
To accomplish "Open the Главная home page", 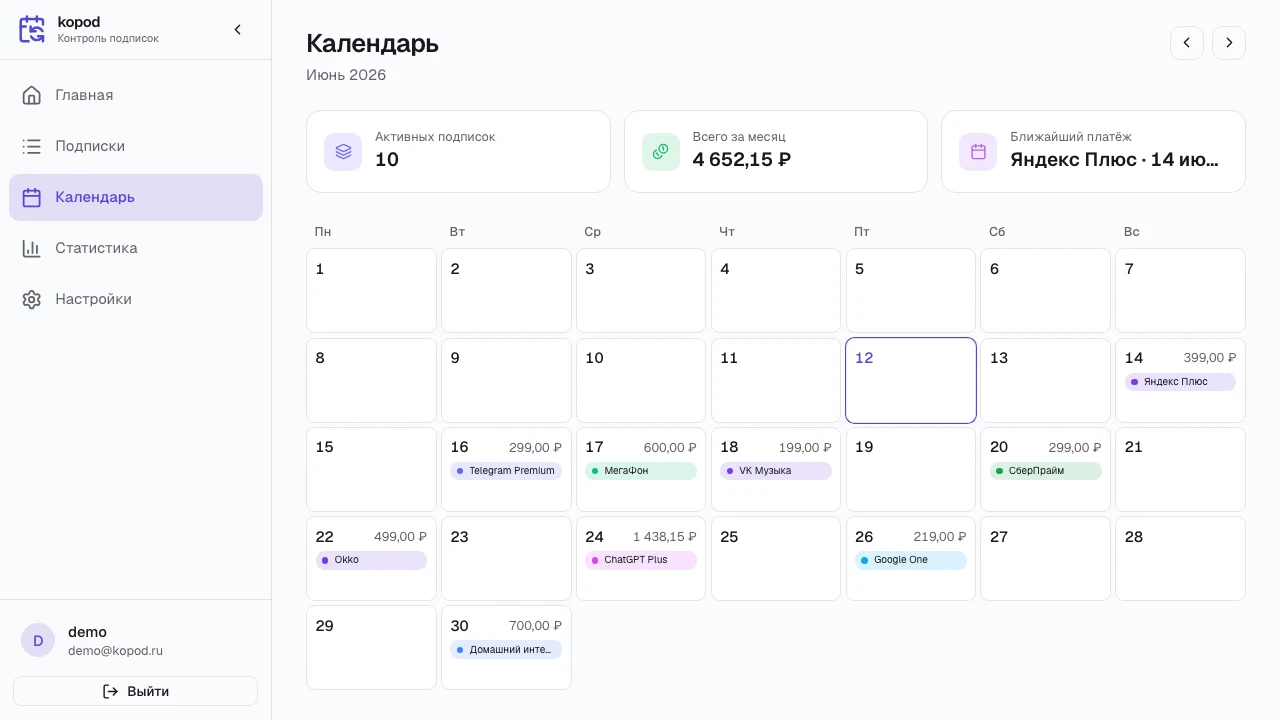I will point(136,95).
